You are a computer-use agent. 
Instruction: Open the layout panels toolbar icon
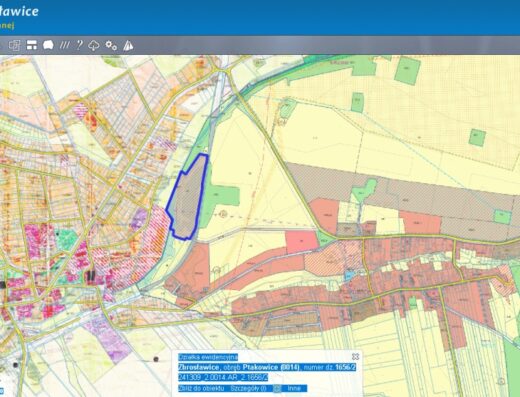(x=32, y=45)
